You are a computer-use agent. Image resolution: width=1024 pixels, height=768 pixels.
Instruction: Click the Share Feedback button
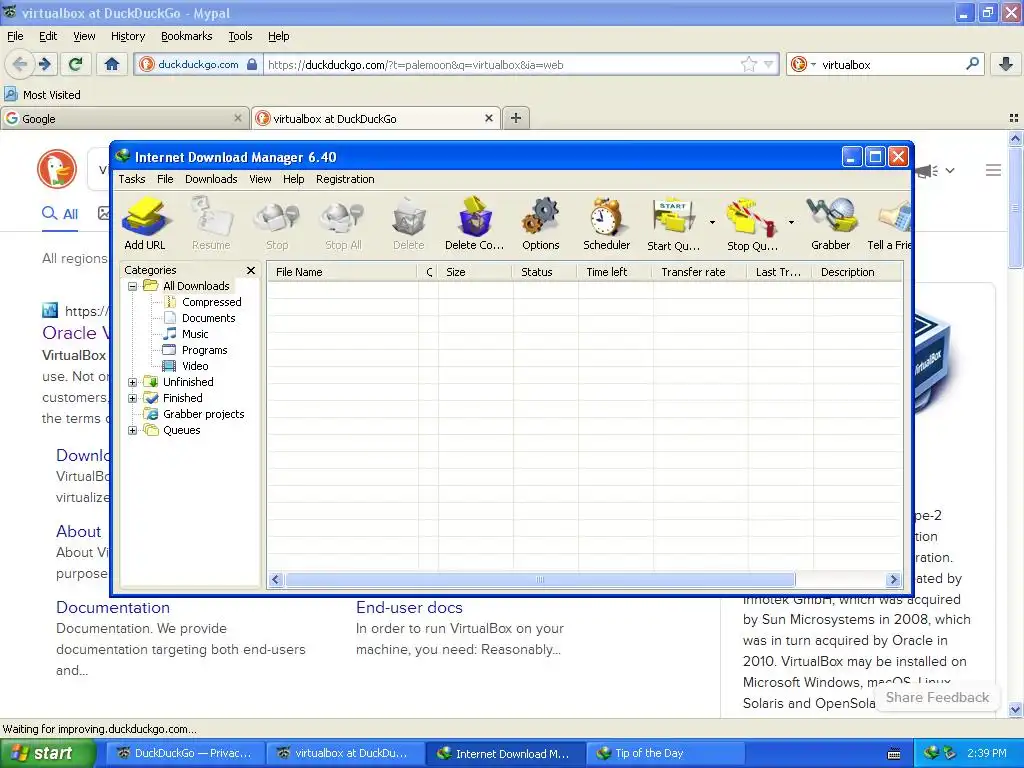point(937,697)
